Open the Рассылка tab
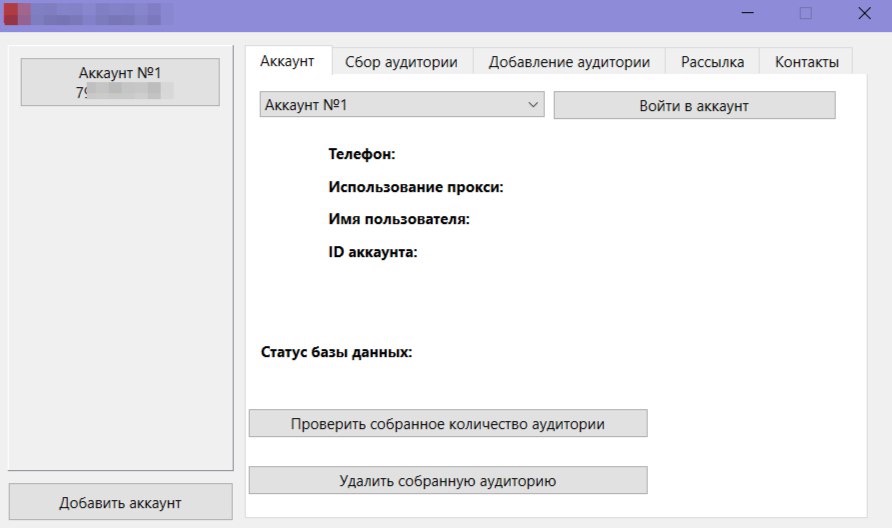The image size is (892, 528). [x=712, y=61]
